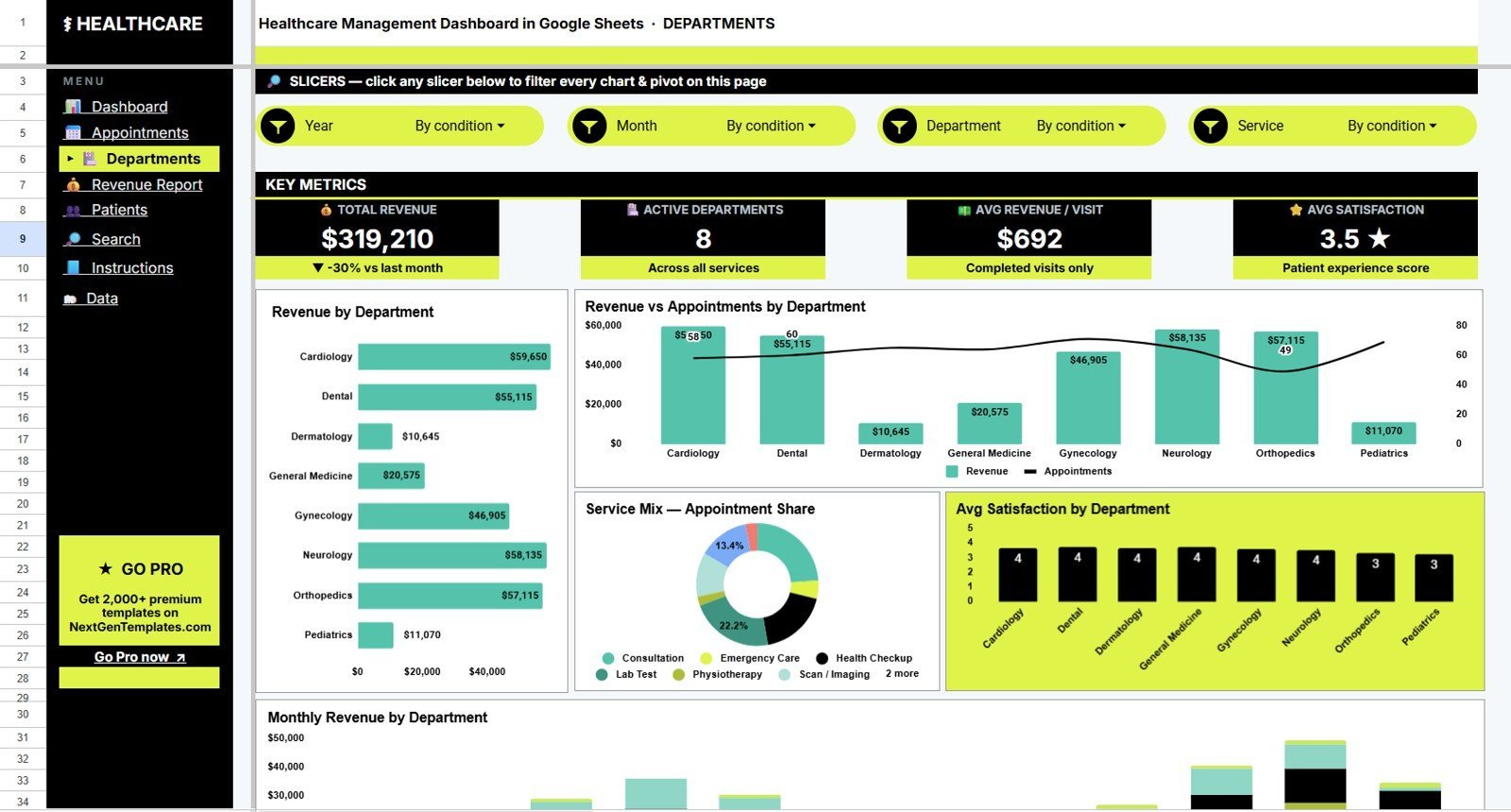
Task: Navigate to Patients page
Action: tap(119, 211)
